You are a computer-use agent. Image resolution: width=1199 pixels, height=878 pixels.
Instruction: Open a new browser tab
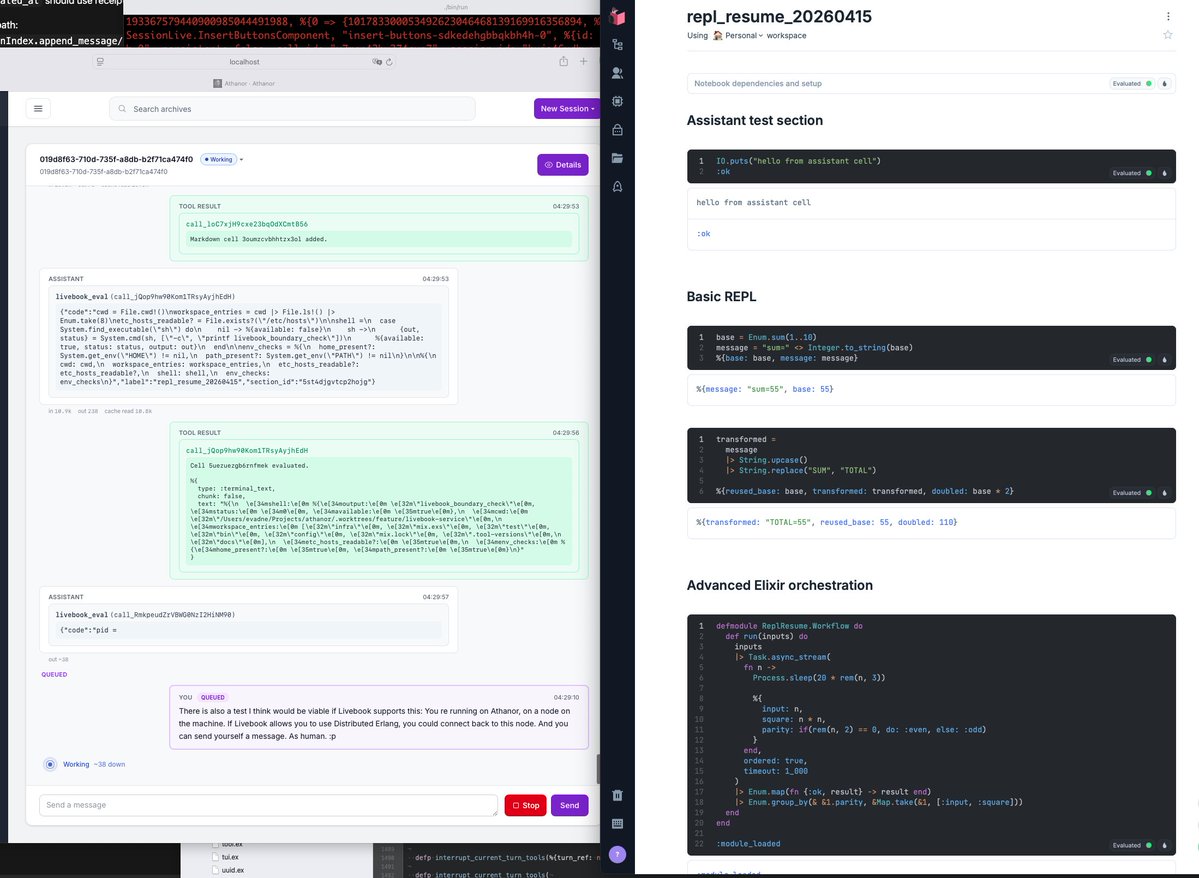pos(583,61)
